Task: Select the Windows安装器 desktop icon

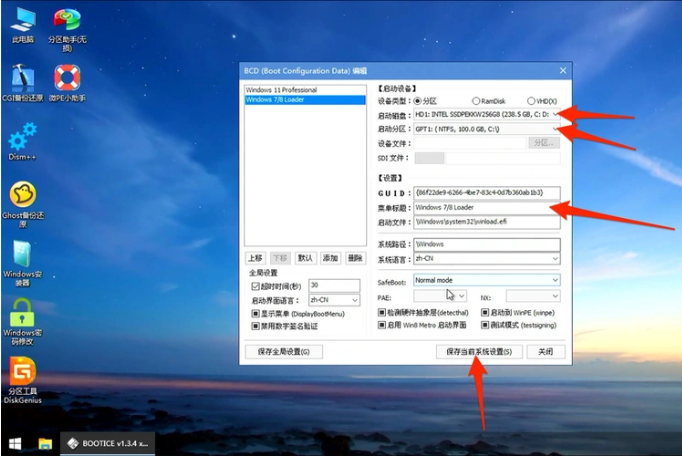Action: pyautogui.click(x=23, y=263)
